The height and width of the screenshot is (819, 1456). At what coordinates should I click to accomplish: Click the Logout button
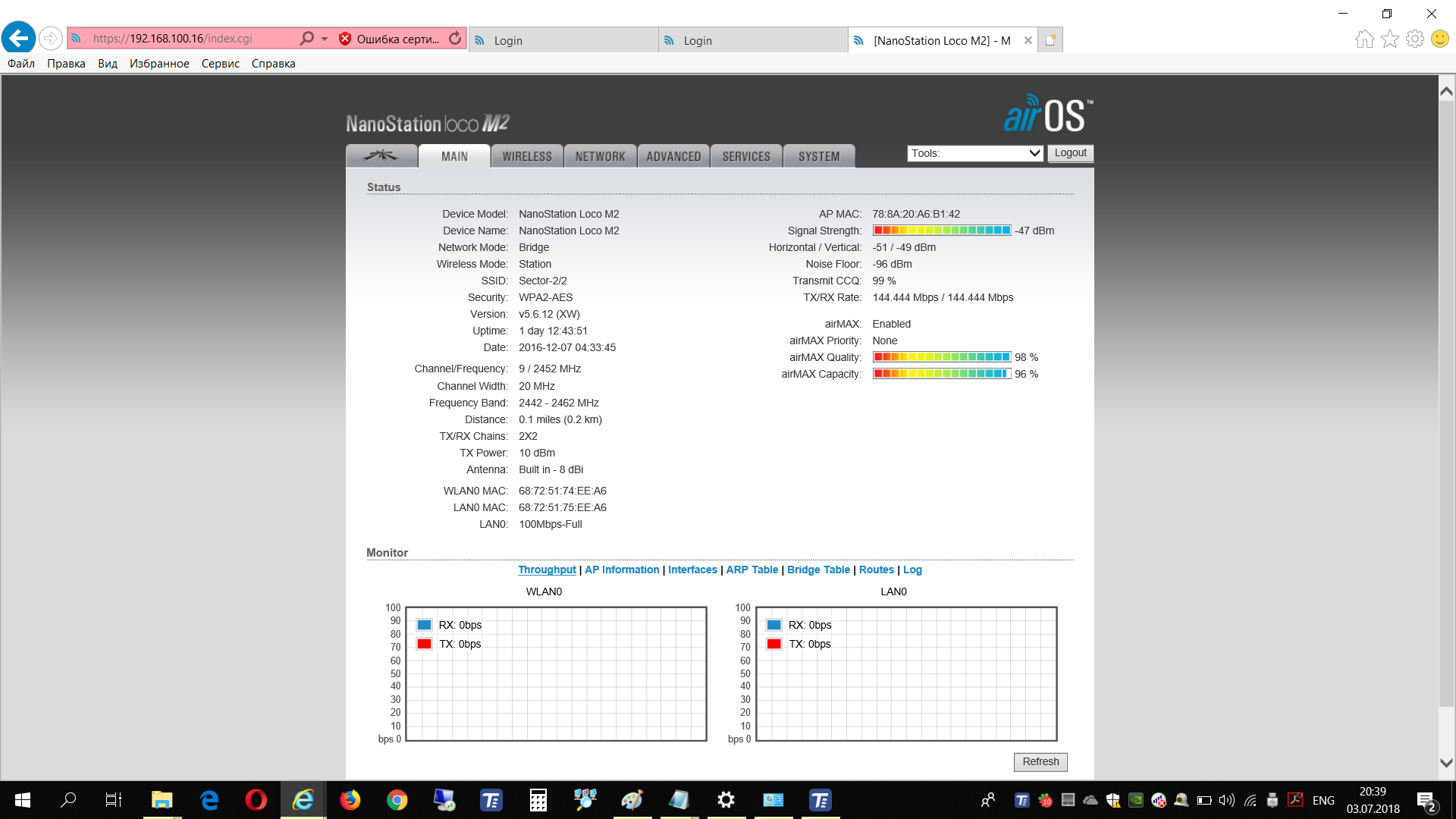[1070, 153]
